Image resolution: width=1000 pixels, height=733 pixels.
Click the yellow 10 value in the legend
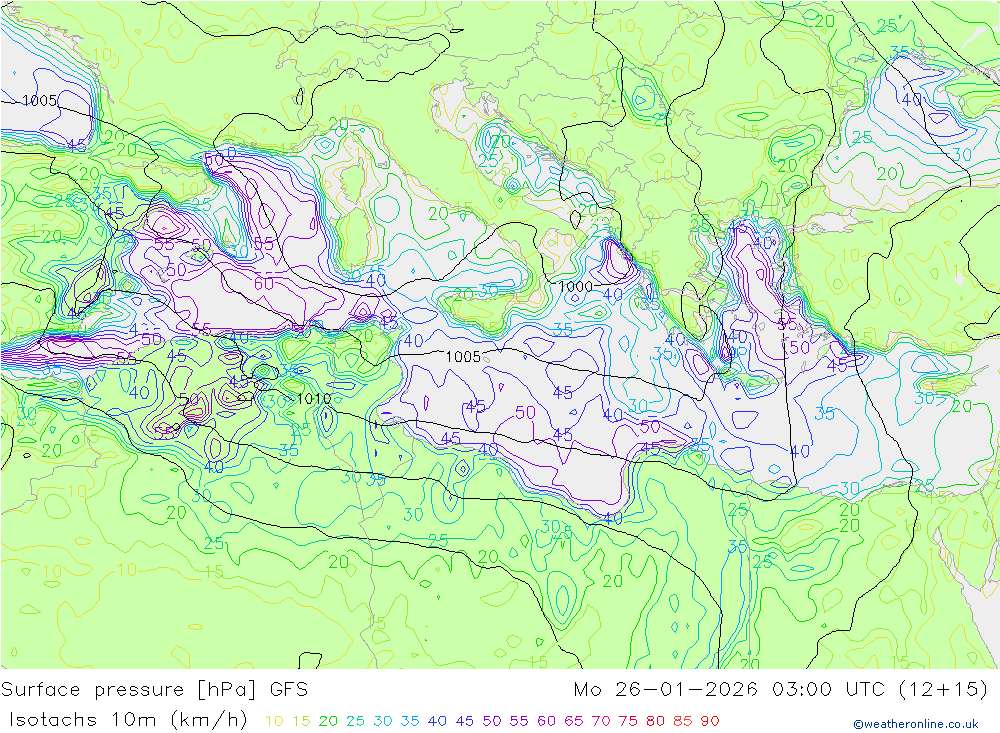(274, 721)
